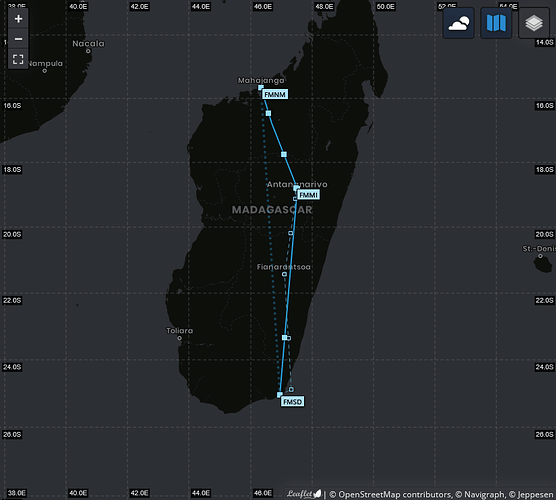Image resolution: width=556 pixels, height=500 pixels.
Task: Click the FMSD destination waypoint marker
Action: [279, 395]
